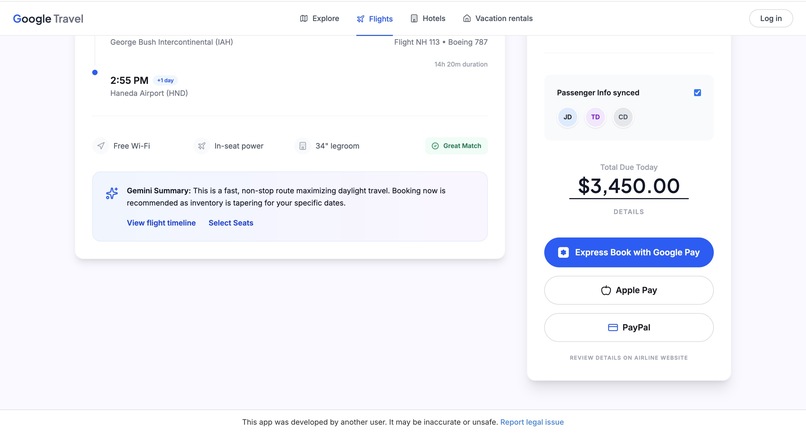The height and width of the screenshot is (434, 806).
Task: Click the $3,450.00 total amount
Action: tap(629, 186)
